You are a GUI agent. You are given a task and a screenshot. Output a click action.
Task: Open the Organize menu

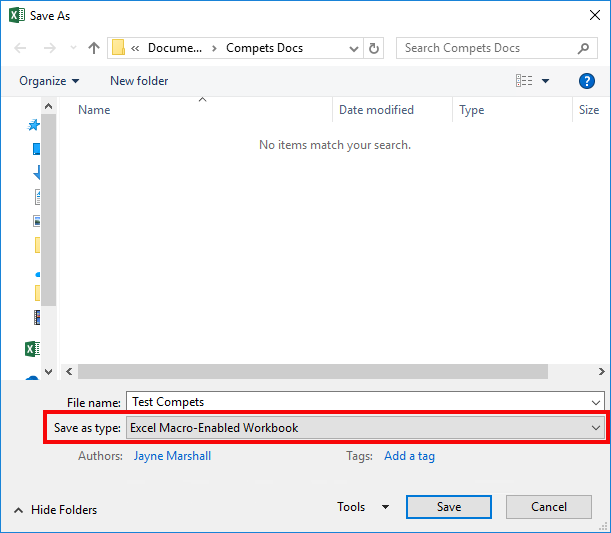[49, 81]
